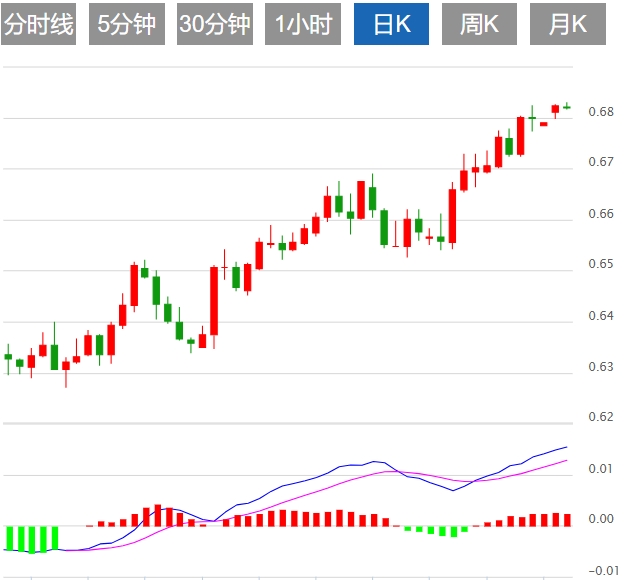Click the leftmost green MACD histogram bar
Viewport: 625px width, 580px height.
[x=9, y=537]
